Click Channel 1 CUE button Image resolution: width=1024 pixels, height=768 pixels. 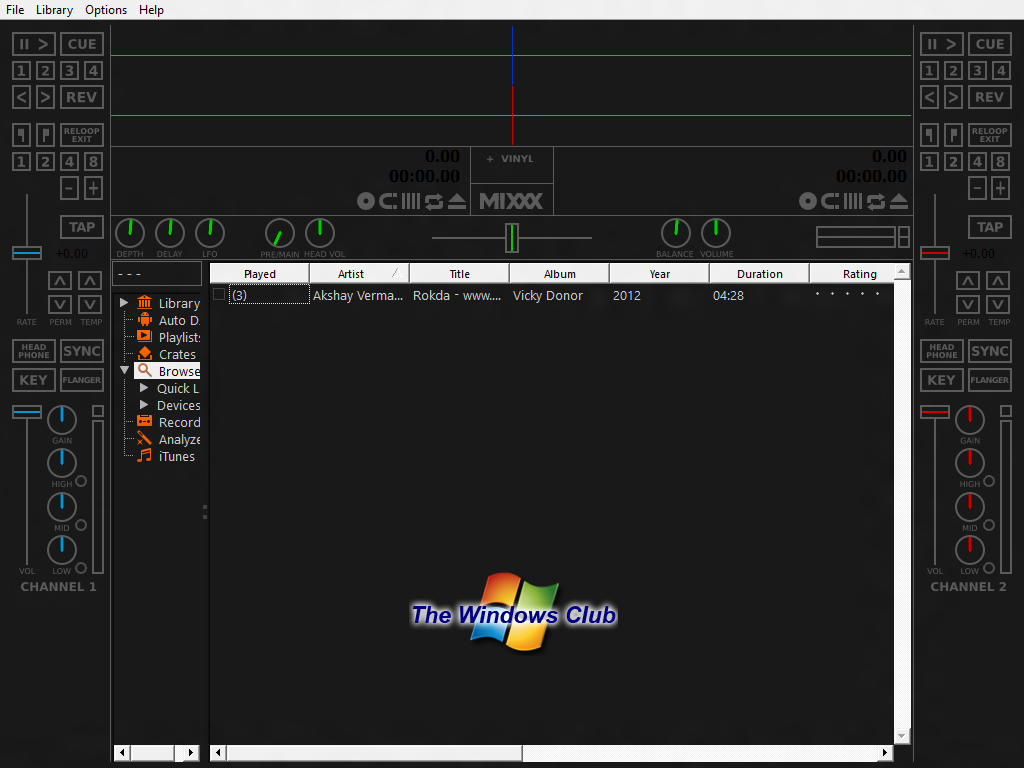(x=82, y=44)
